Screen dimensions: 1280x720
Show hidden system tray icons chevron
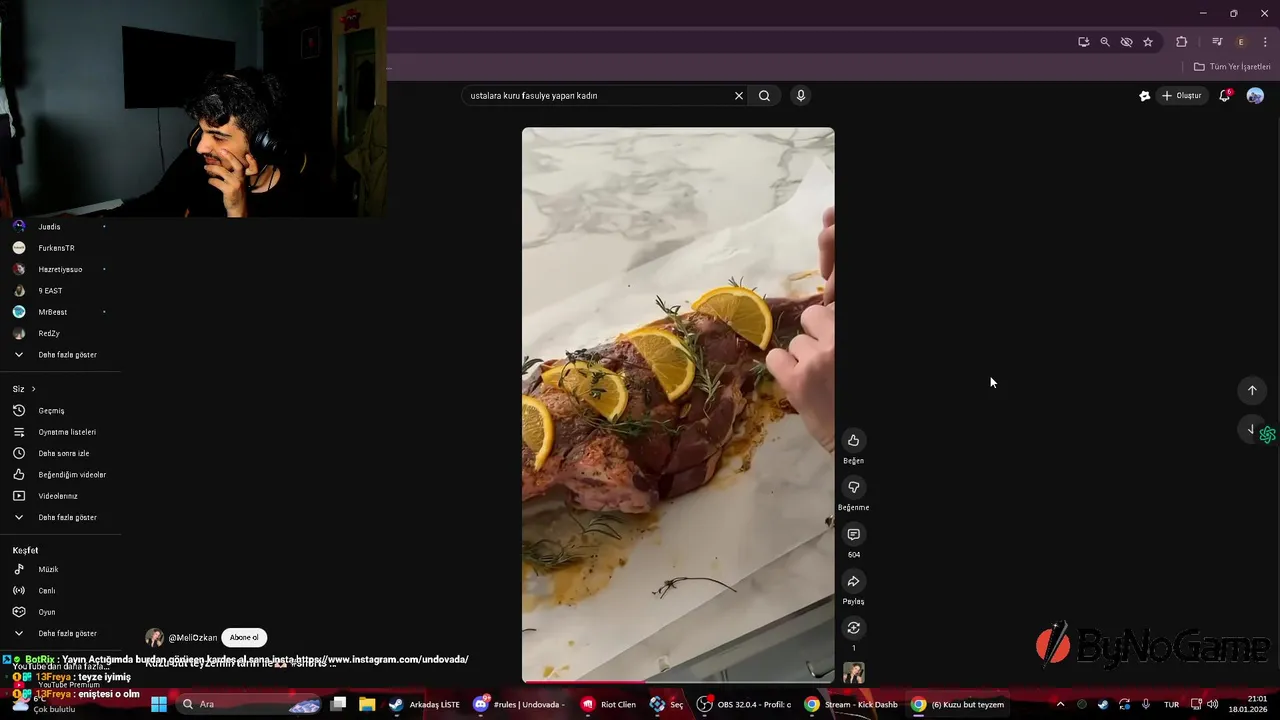[1060, 704]
